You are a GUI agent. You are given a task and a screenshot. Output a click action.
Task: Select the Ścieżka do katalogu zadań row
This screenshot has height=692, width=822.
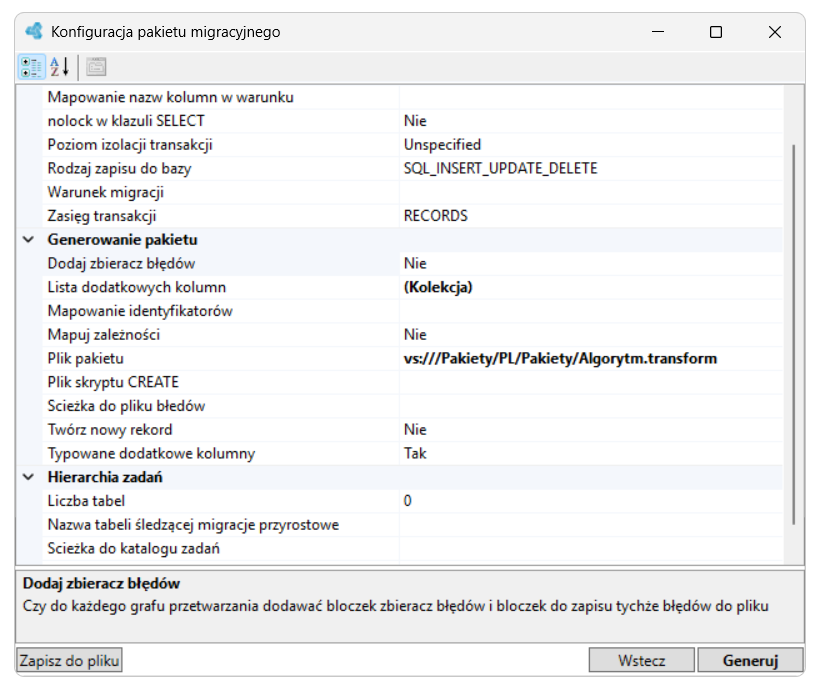tap(412, 548)
